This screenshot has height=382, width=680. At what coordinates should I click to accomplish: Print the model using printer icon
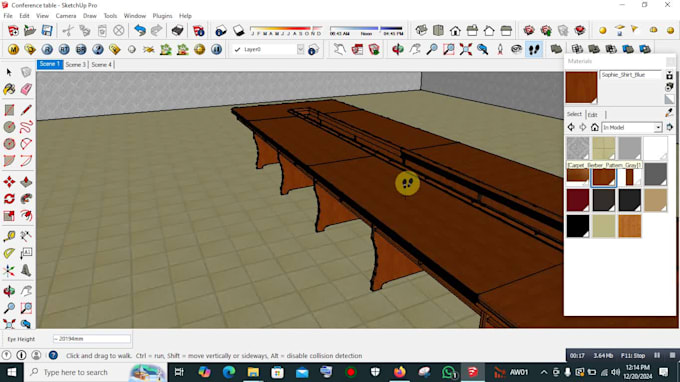coord(177,30)
